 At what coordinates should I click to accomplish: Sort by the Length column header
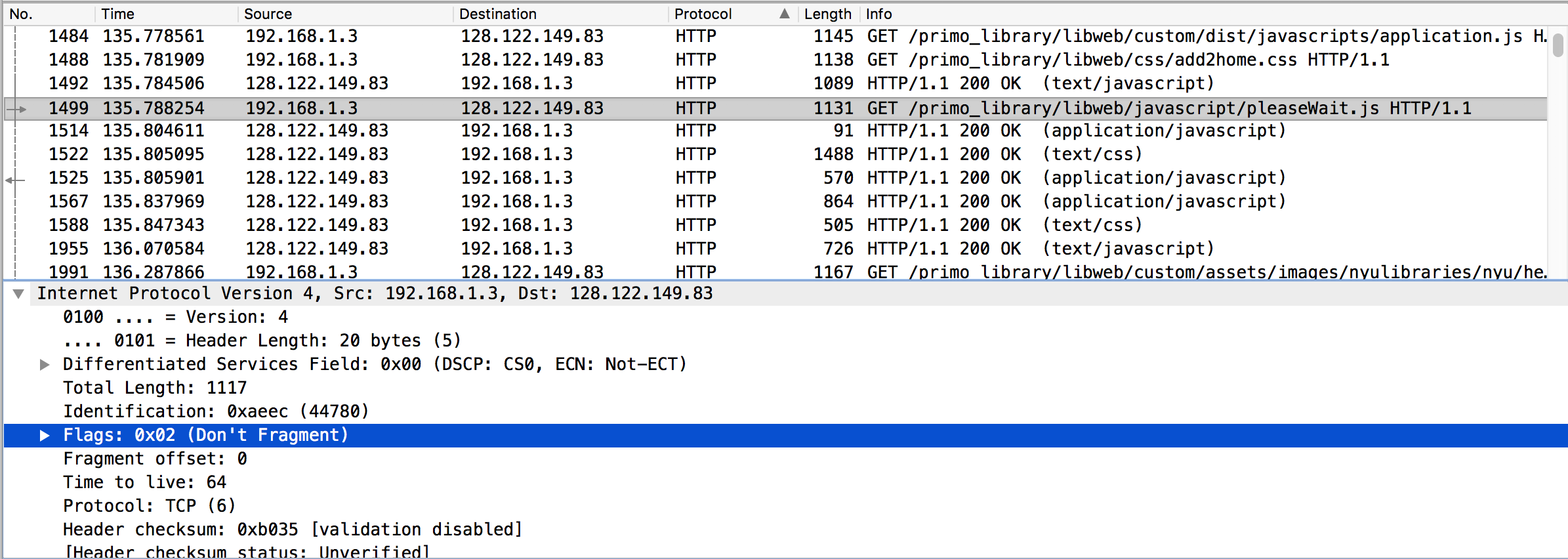click(827, 14)
